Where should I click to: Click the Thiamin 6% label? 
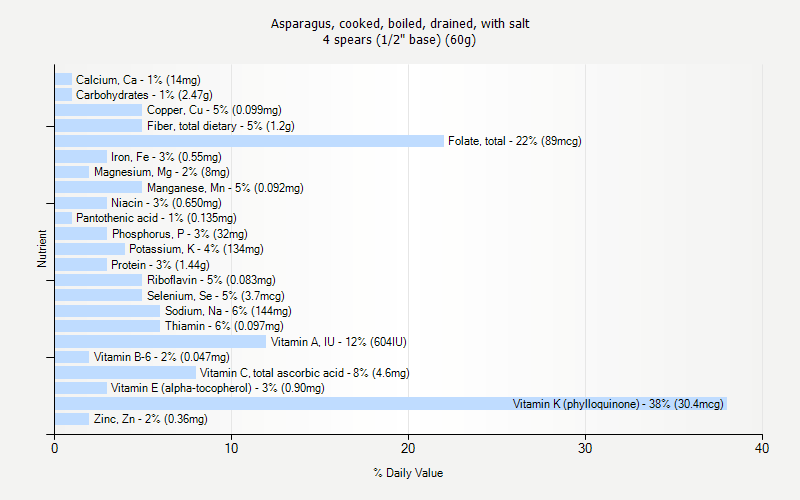pos(224,326)
